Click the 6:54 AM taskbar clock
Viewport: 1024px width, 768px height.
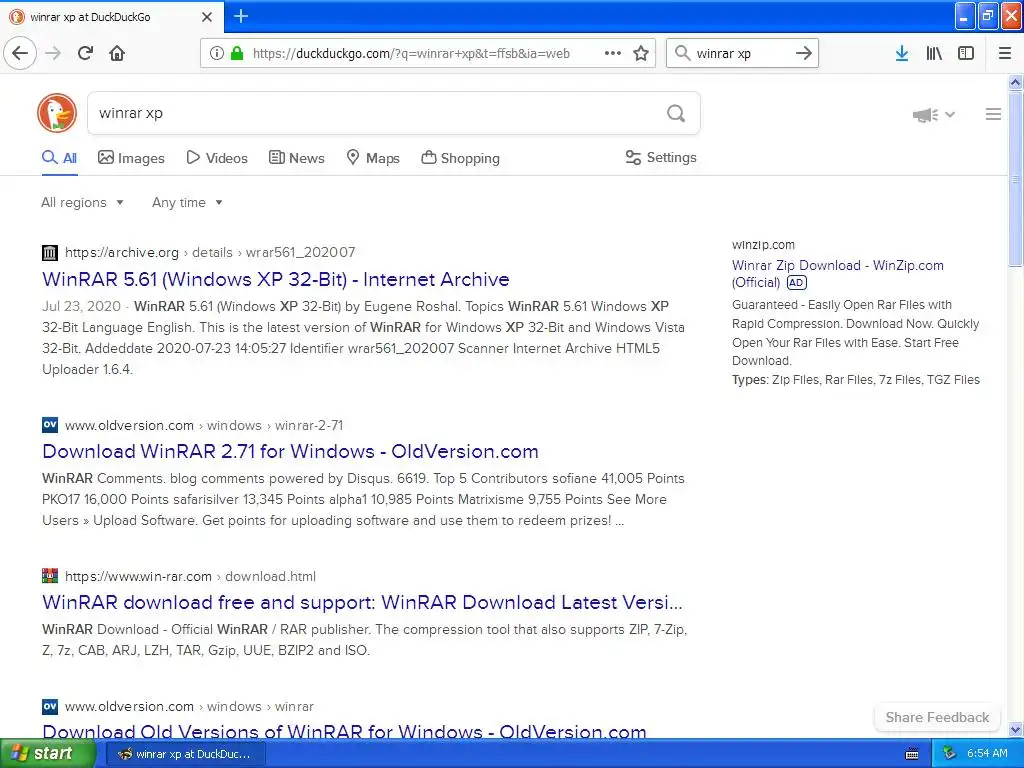click(x=987, y=754)
